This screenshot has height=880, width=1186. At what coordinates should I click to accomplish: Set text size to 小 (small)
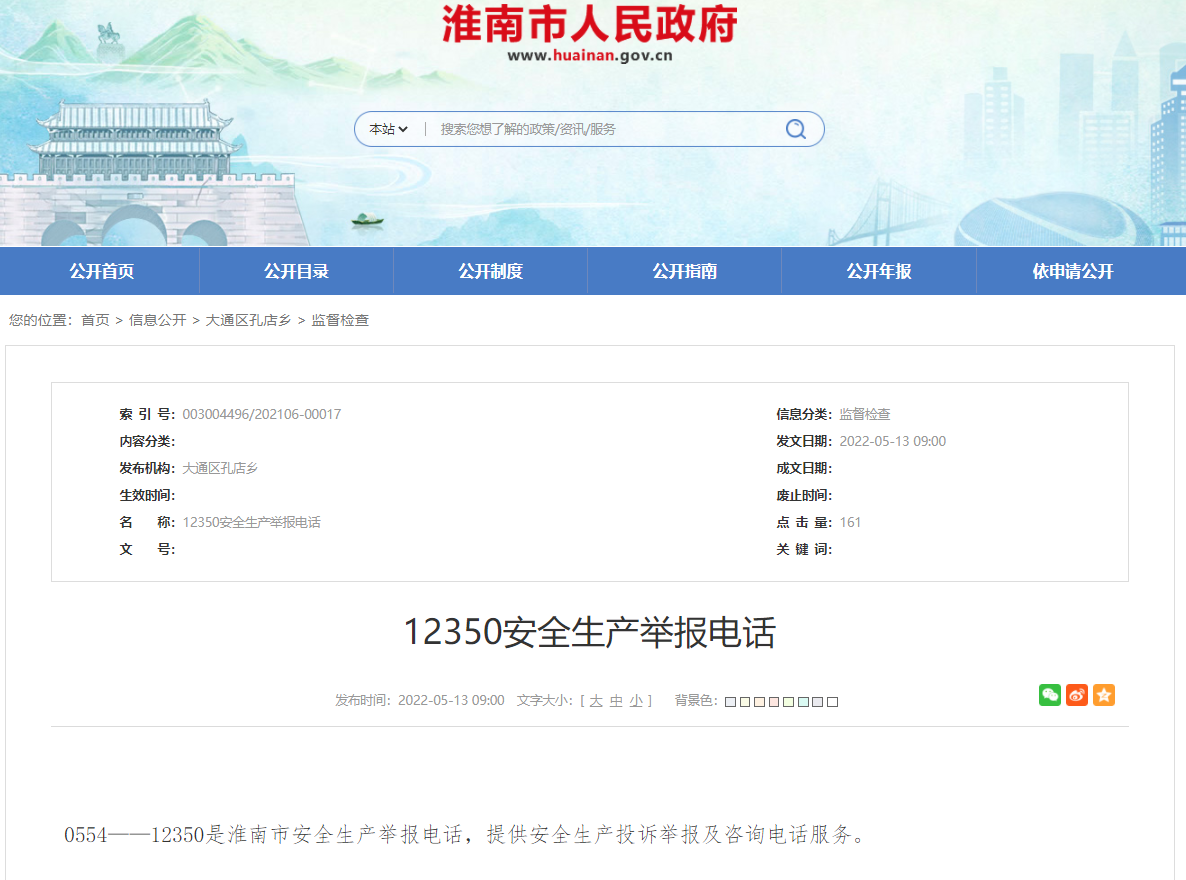(x=636, y=701)
